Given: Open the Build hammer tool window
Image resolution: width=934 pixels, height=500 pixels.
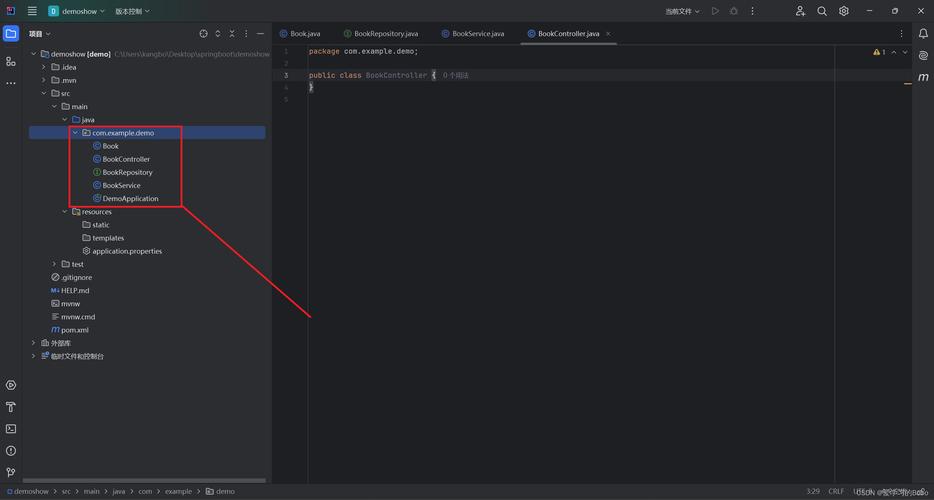Looking at the screenshot, I should (11, 407).
